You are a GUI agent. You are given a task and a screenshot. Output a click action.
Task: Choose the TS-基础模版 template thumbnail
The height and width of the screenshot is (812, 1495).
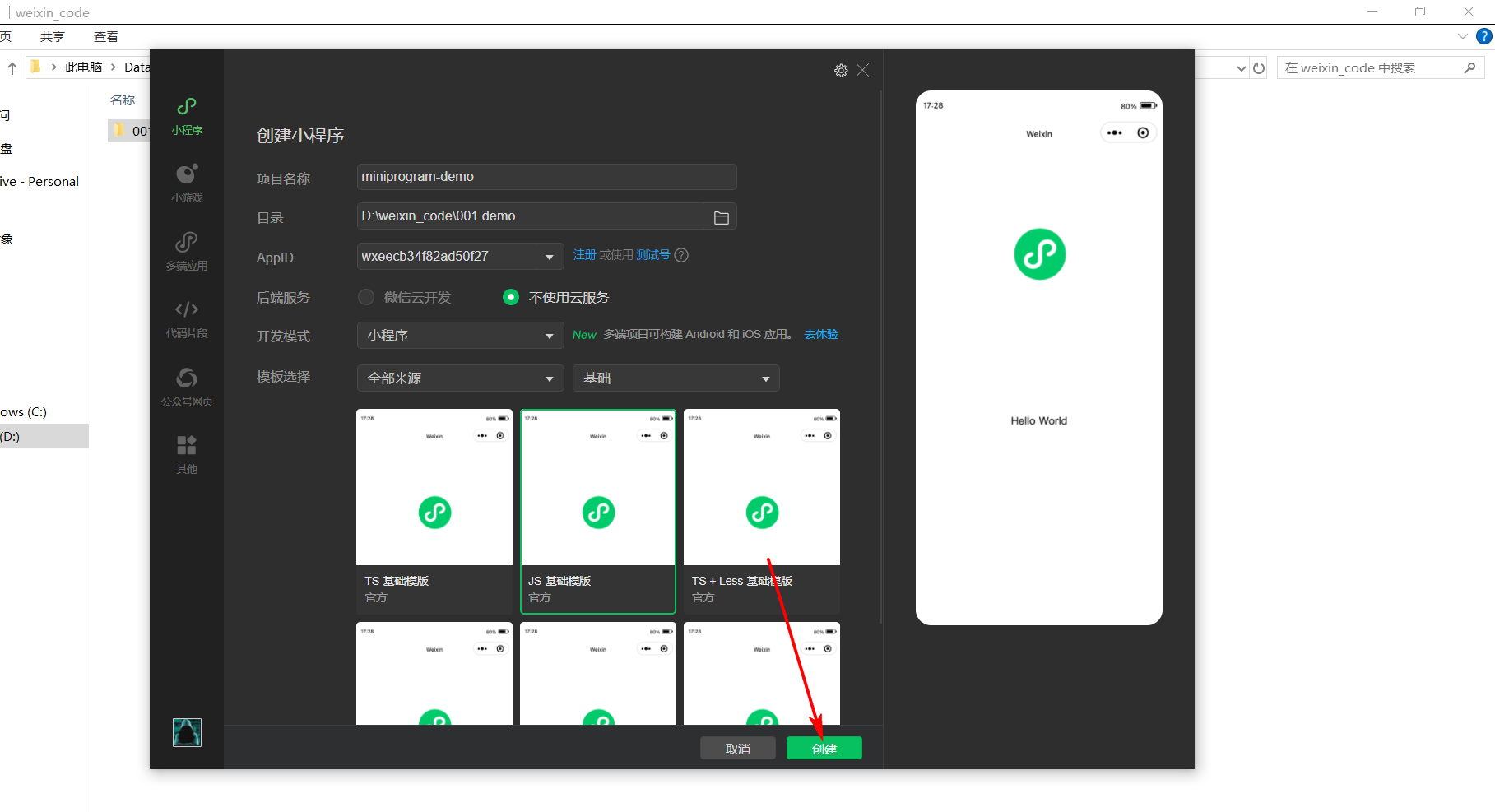pos(434,512)
